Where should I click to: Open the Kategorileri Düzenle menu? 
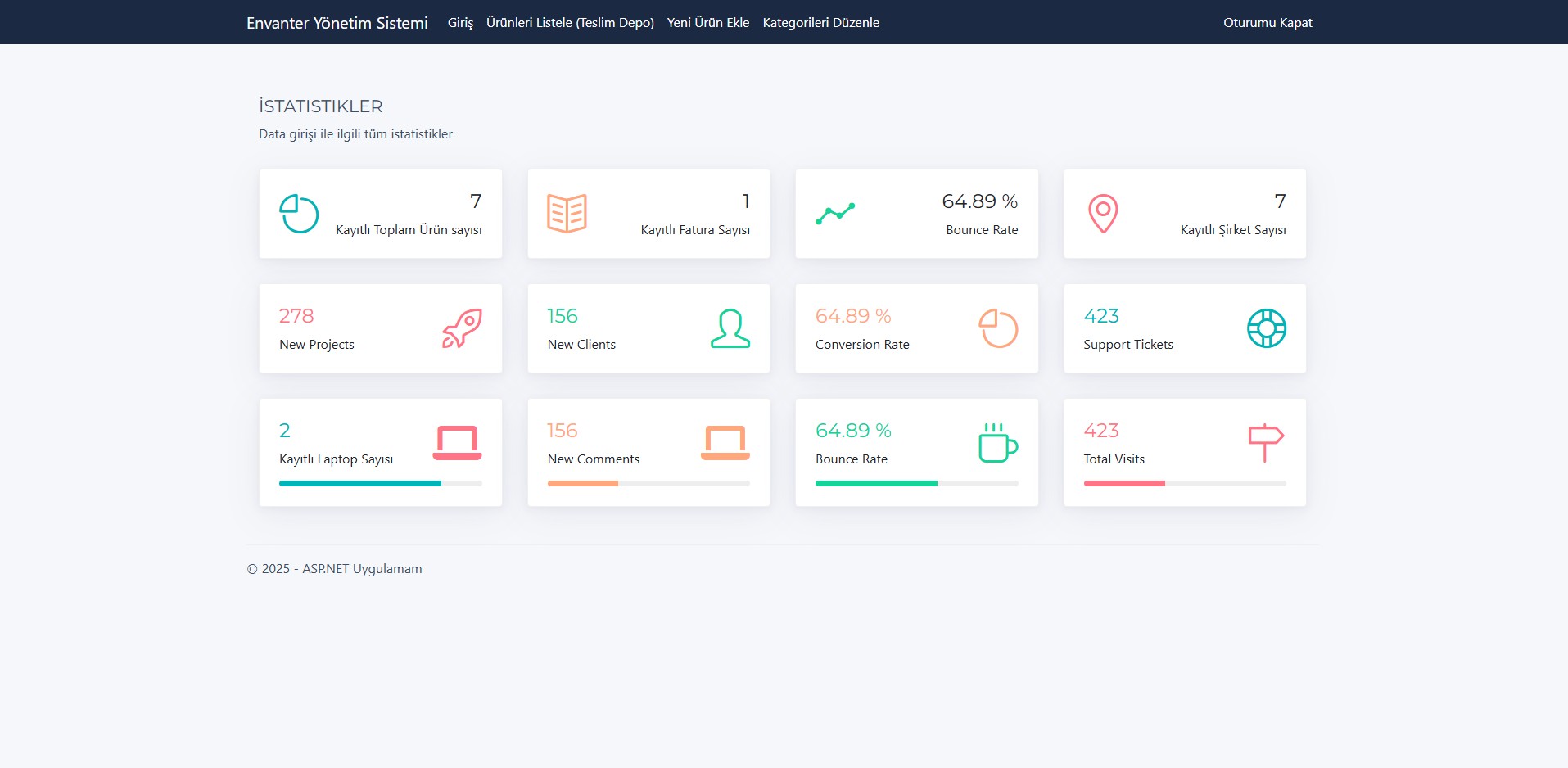(820, 22)
